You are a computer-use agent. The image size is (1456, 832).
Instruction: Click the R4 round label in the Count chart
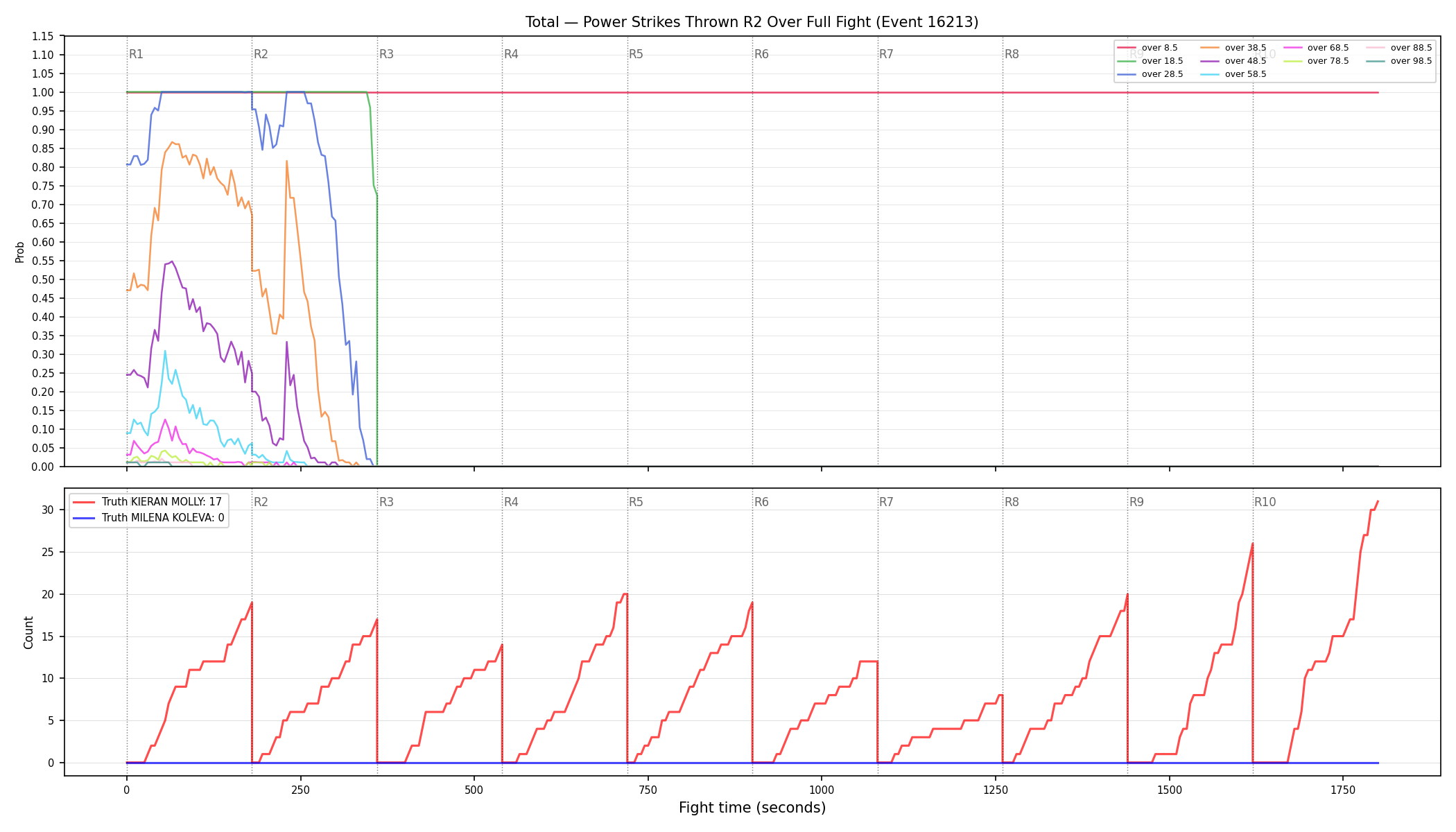tap(511, 502)
